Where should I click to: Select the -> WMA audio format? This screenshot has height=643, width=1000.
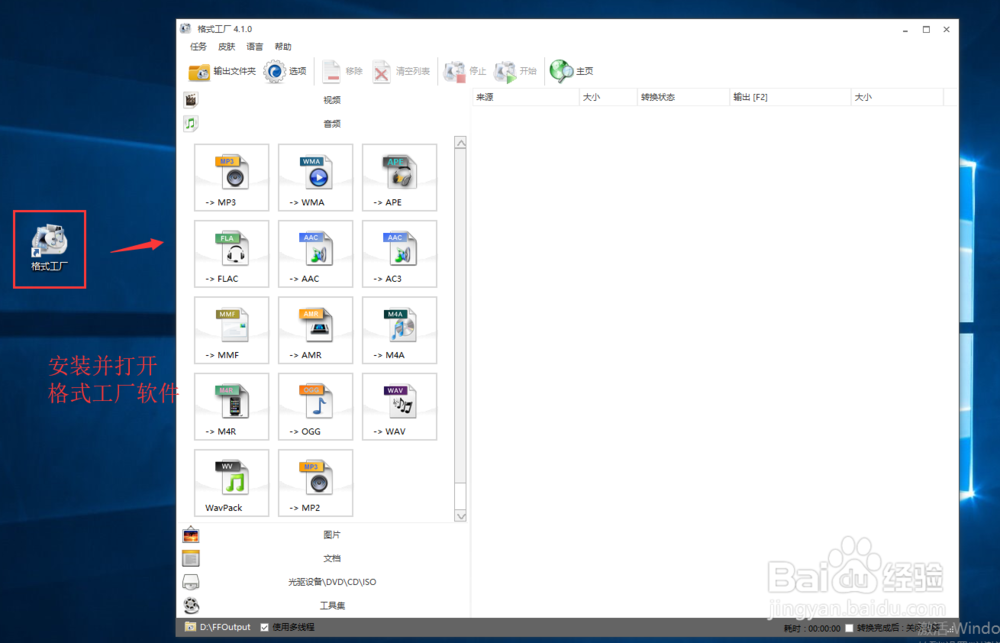[315, 177]
